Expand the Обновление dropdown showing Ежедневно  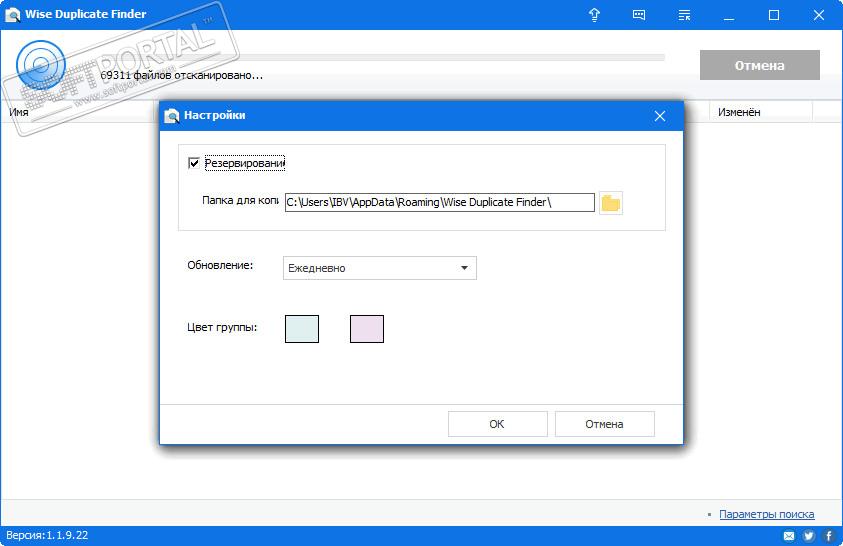click(x=380, y=268)
